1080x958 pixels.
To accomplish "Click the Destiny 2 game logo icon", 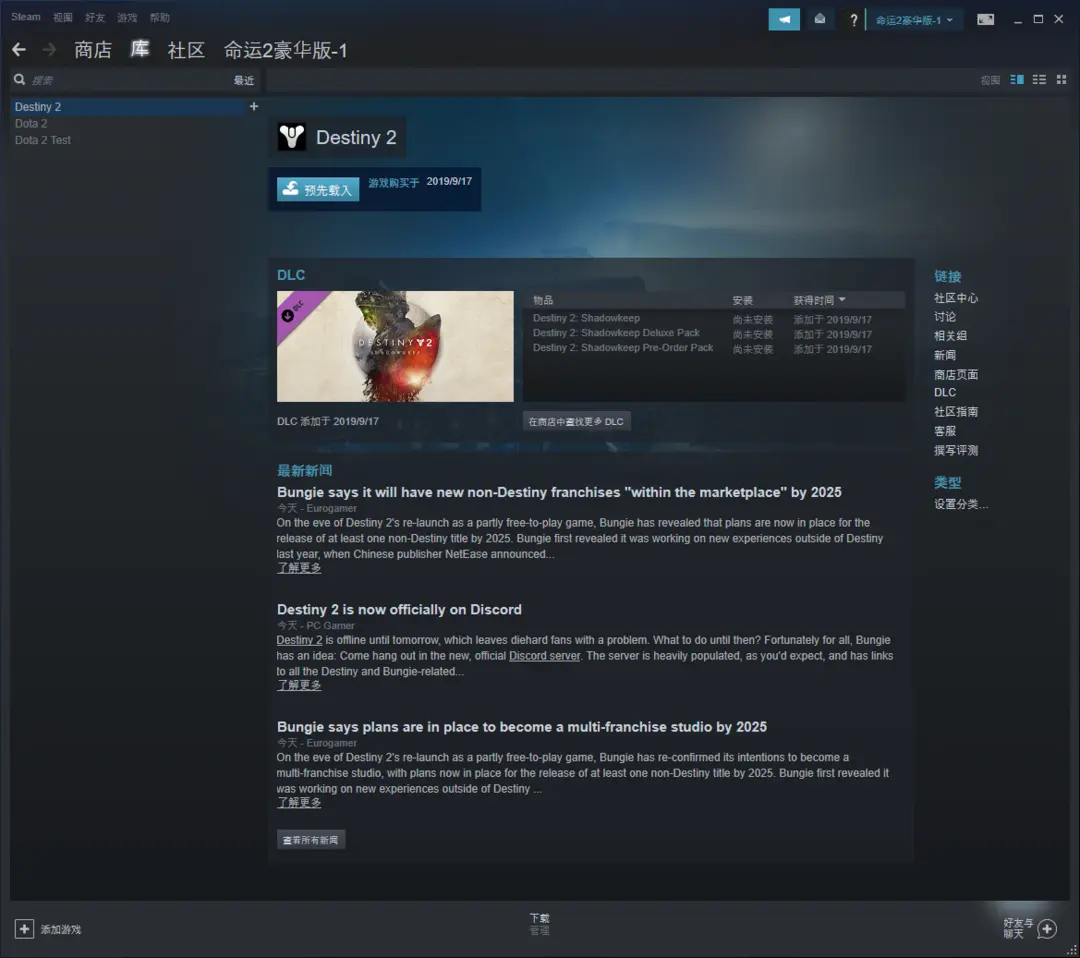I will pyautogui.click(x=291, y=136).
